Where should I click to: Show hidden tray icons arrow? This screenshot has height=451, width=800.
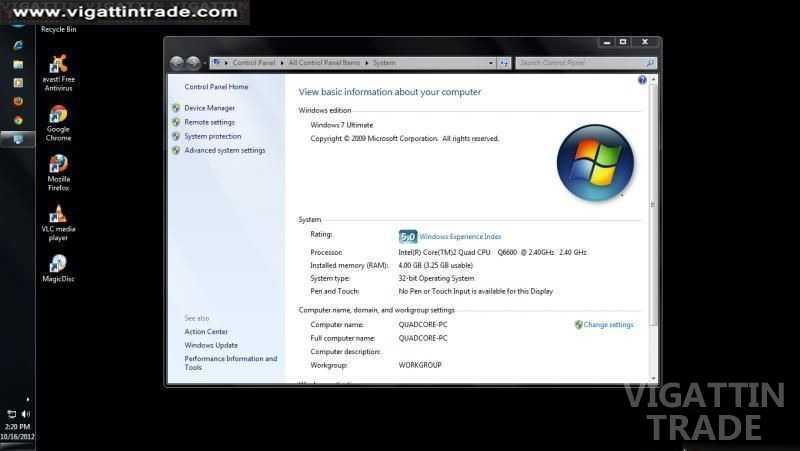[x=28, y=399]
